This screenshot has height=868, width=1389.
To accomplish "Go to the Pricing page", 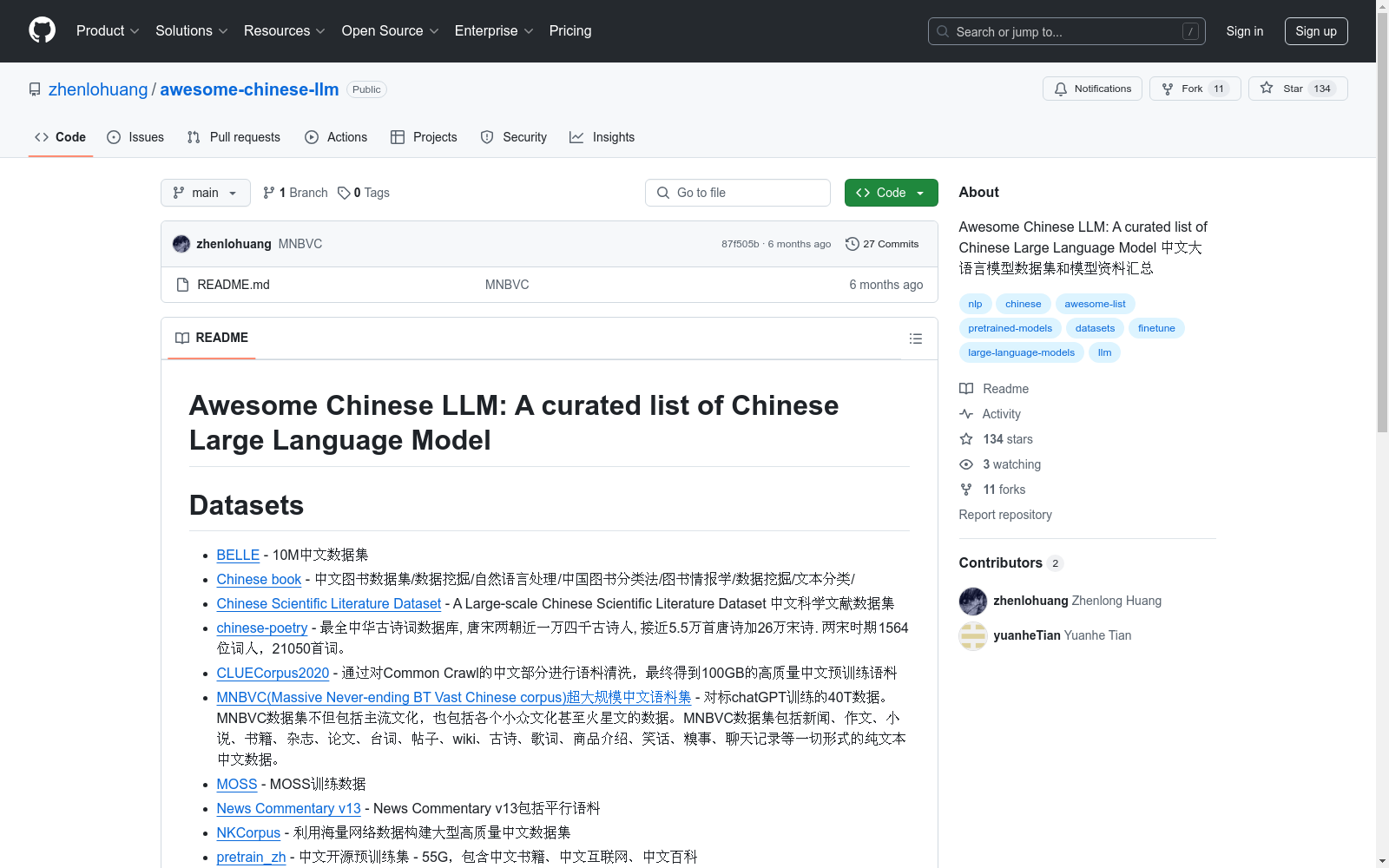I will [x=570, y=30].
